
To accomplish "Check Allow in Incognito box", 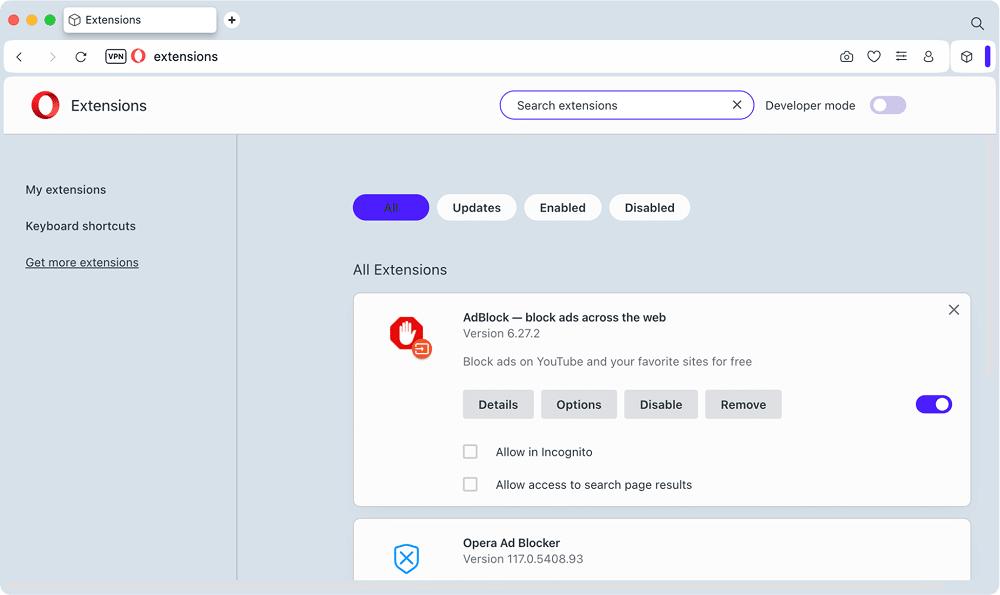I will pos(470,452).
